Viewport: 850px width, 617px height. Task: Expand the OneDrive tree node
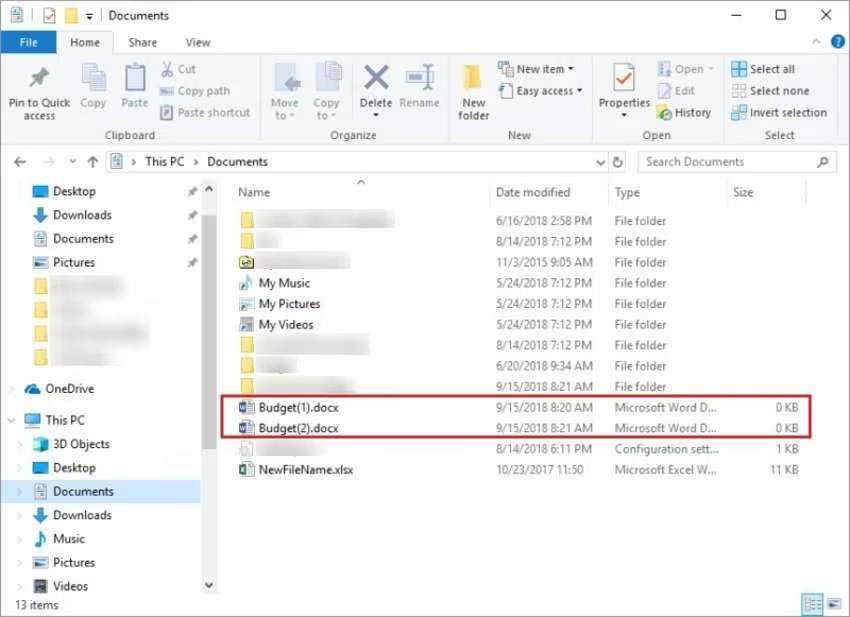(12, 389)
